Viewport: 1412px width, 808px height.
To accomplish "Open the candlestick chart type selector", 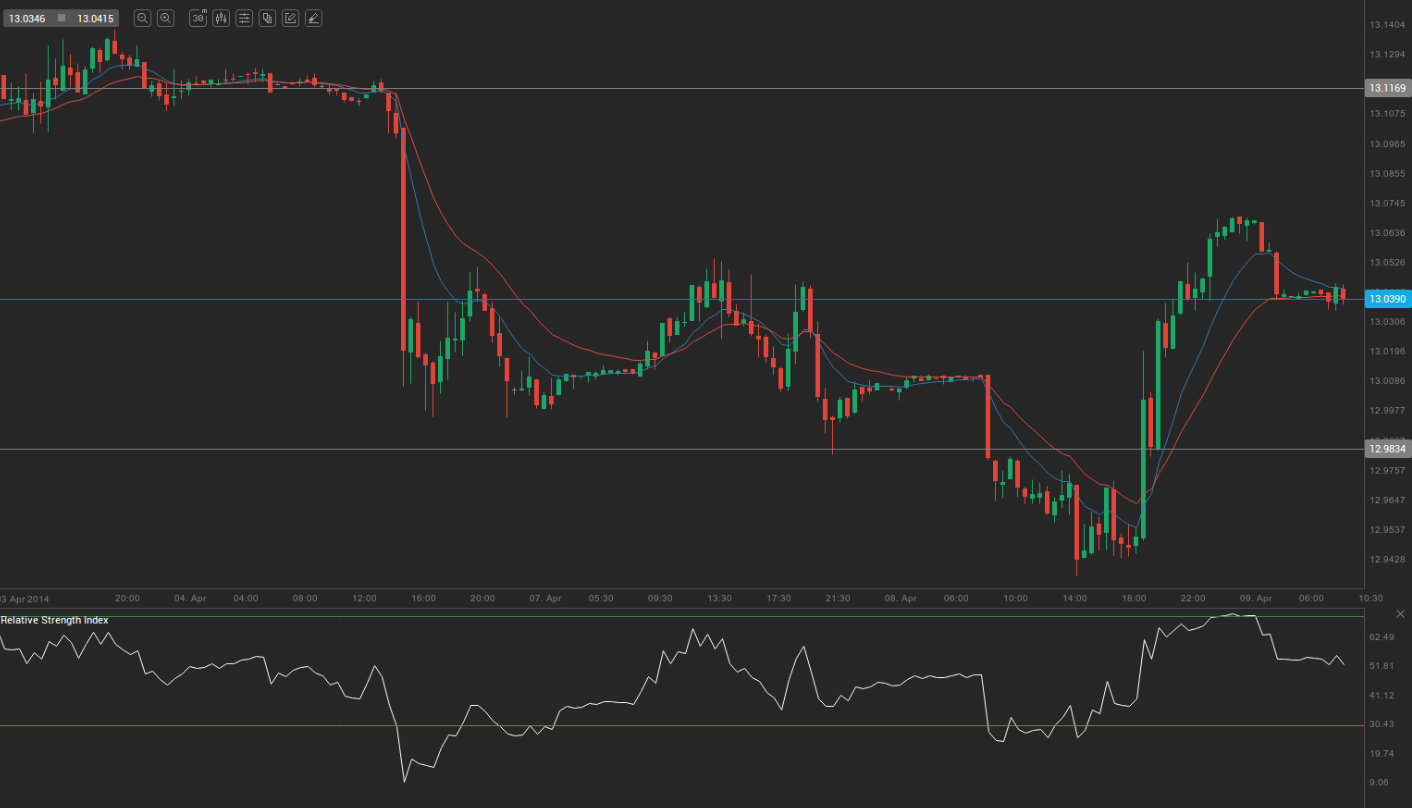I will pyautogui.click(x=221, y=18).
